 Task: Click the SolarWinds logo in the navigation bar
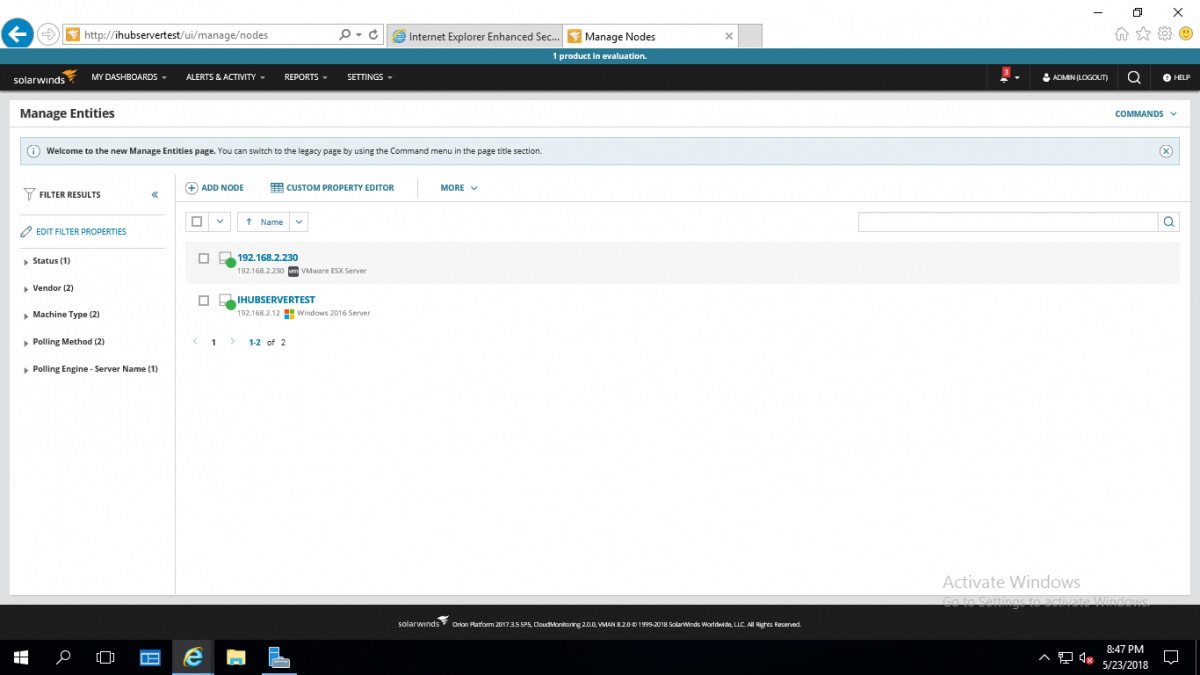(x=42, y=77)
